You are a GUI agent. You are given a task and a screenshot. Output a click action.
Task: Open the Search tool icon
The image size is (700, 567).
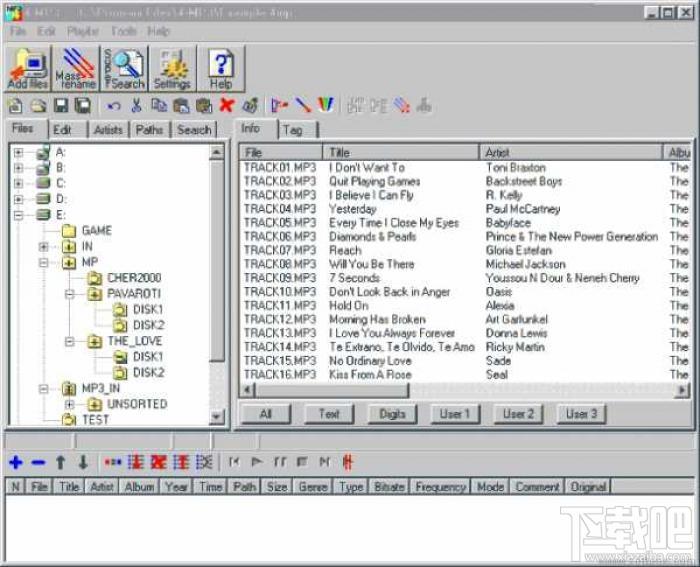(124, 68)
